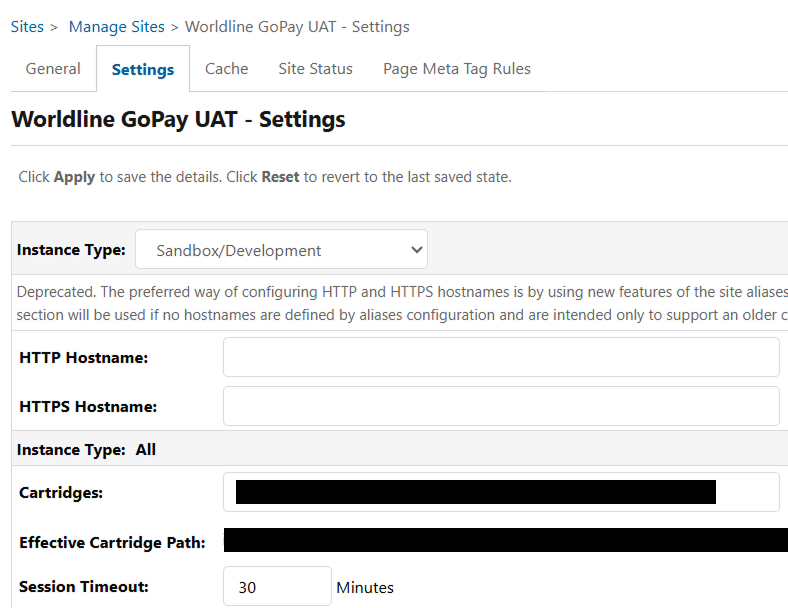Click the 'Click Apply to save' instruction text
Screen dimensions: 788x608
pyautogui.click(x=265, y=177)
